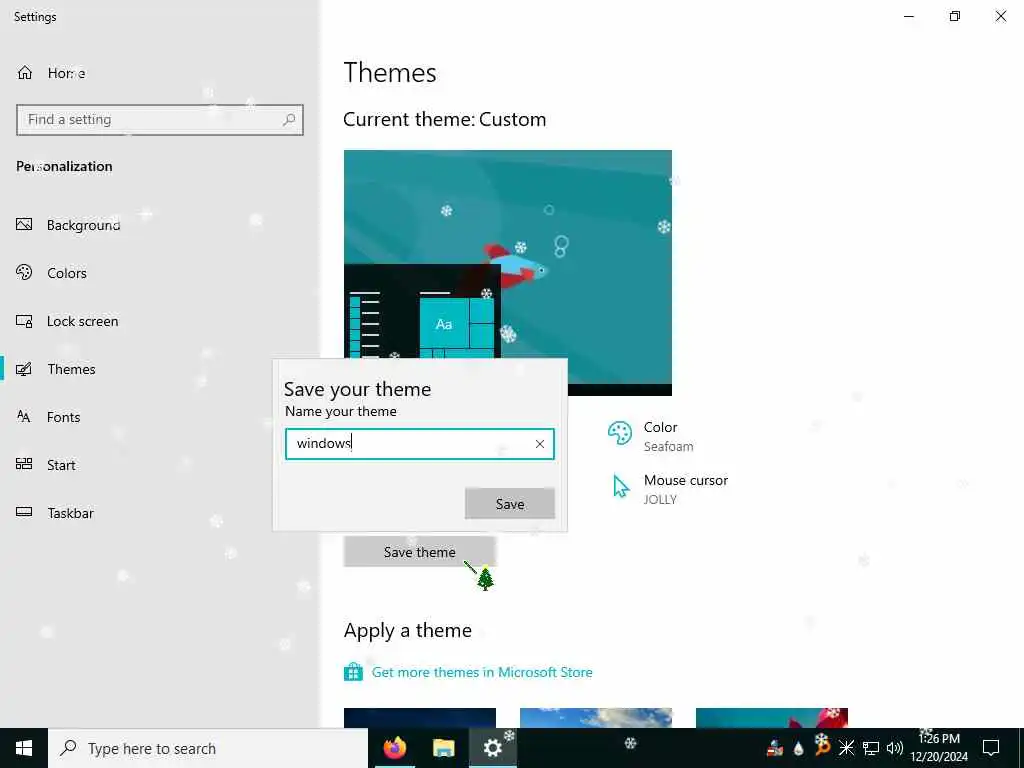Clear the theme name with the X

pyautogui.click(x=539, y=444)
